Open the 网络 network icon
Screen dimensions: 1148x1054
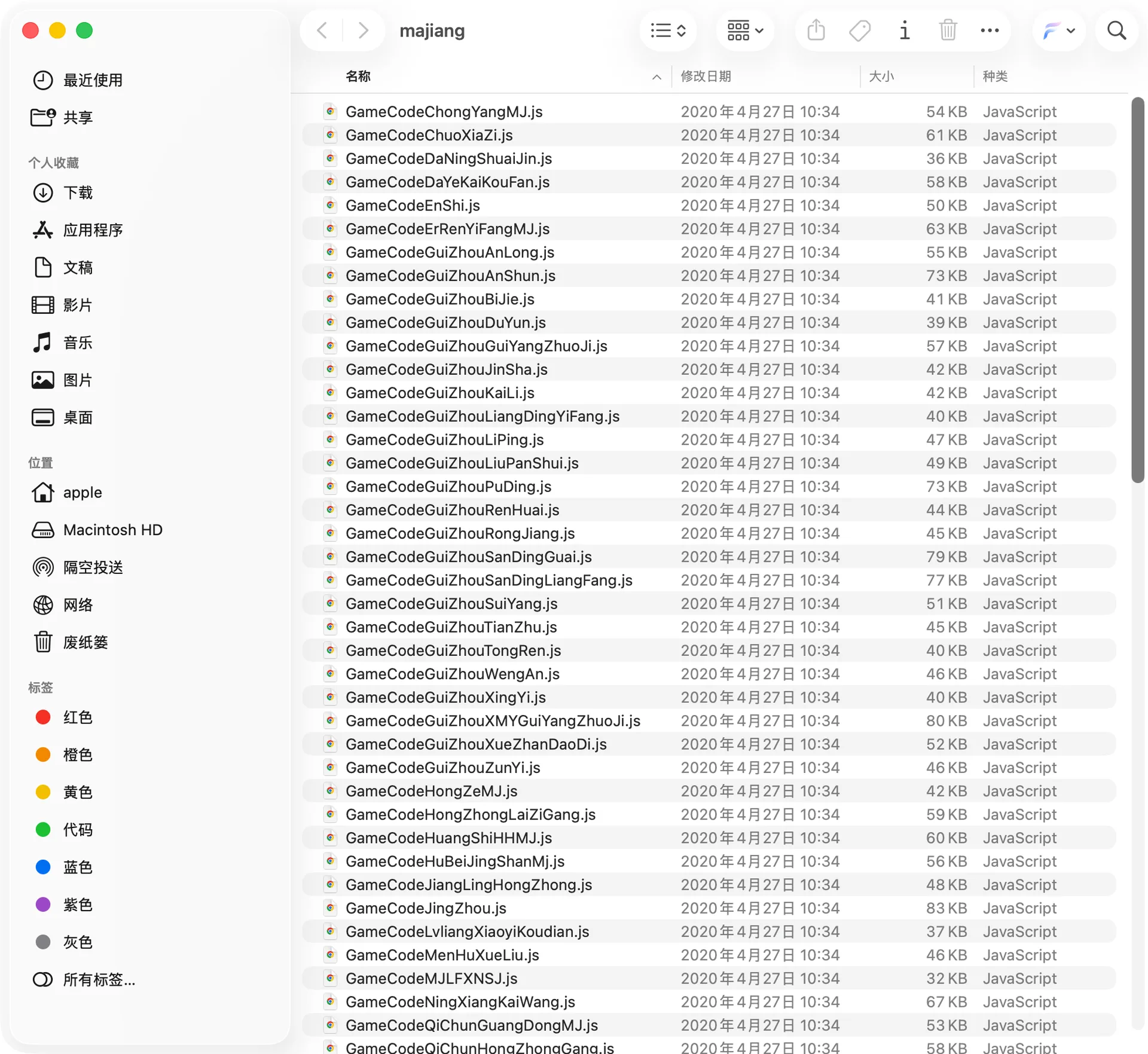42,605
